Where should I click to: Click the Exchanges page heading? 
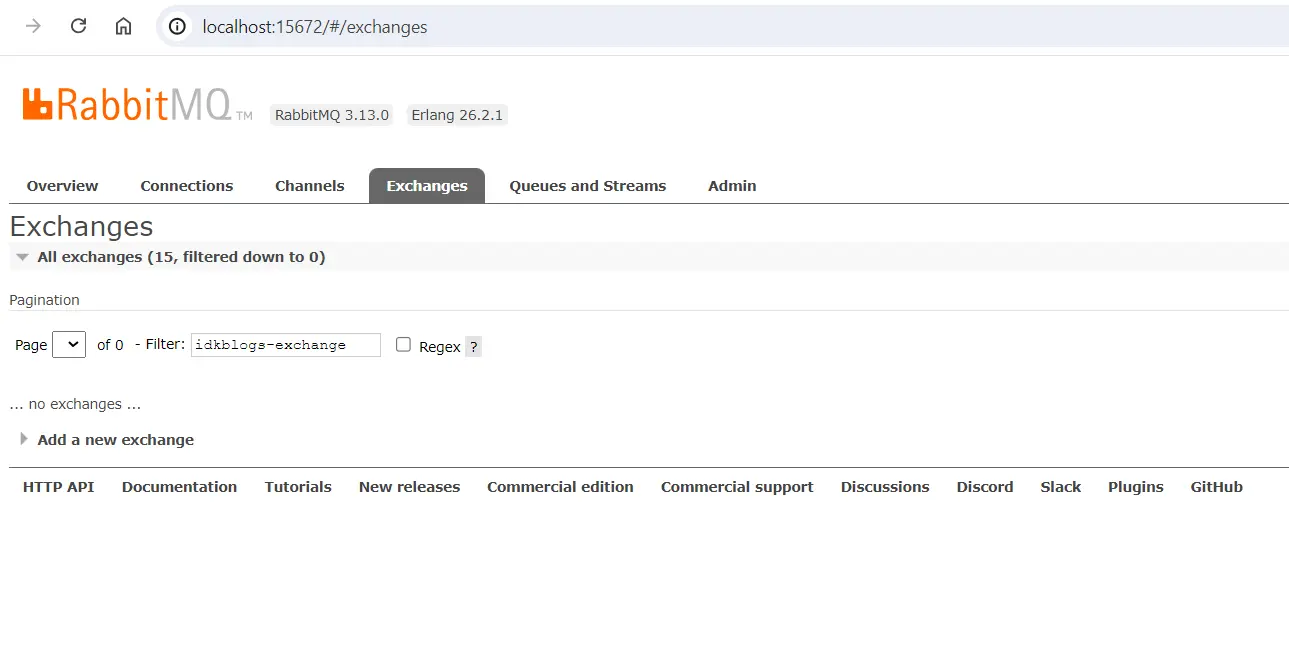click(82, 226)
